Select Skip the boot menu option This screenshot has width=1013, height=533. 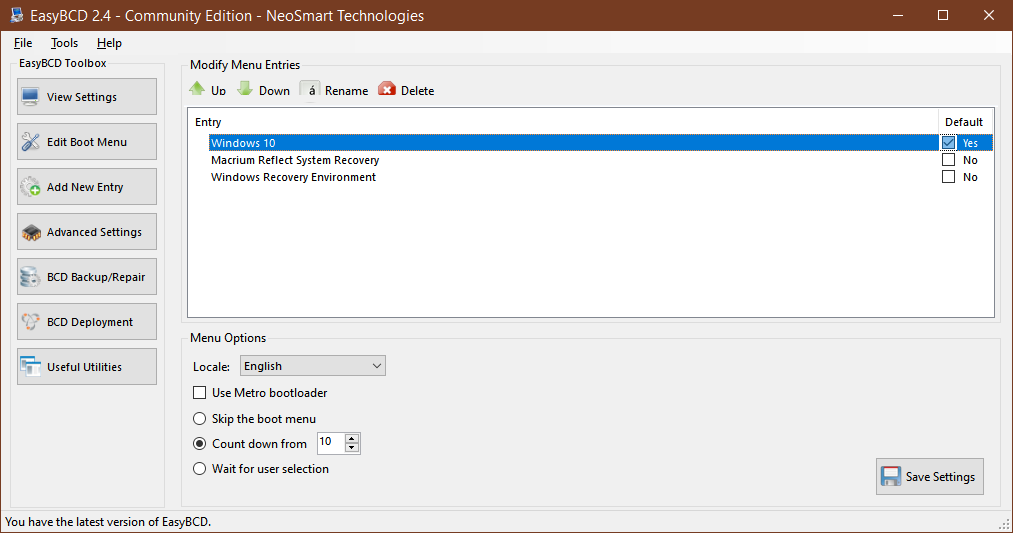click(x=200, y=419)
